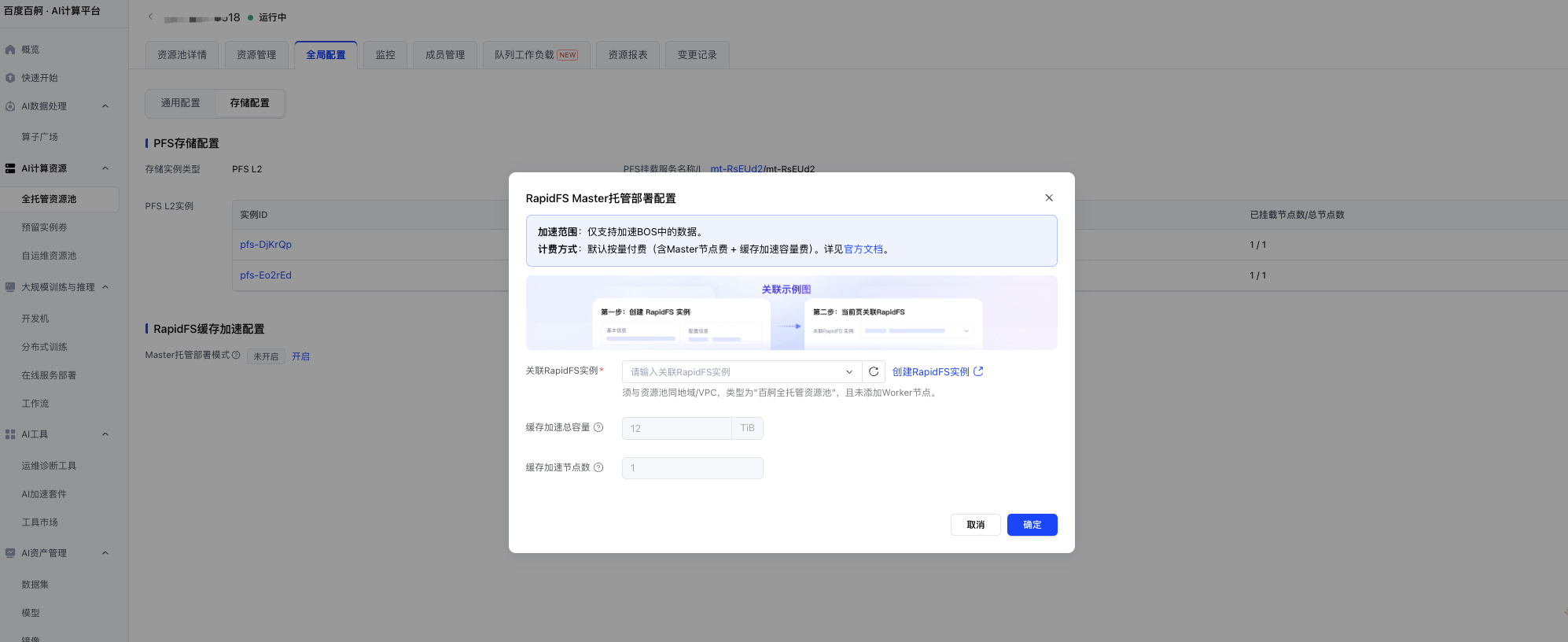Click help icon next to Master托管部署模式
The image size is (1568, 642).
pos(236,356)
